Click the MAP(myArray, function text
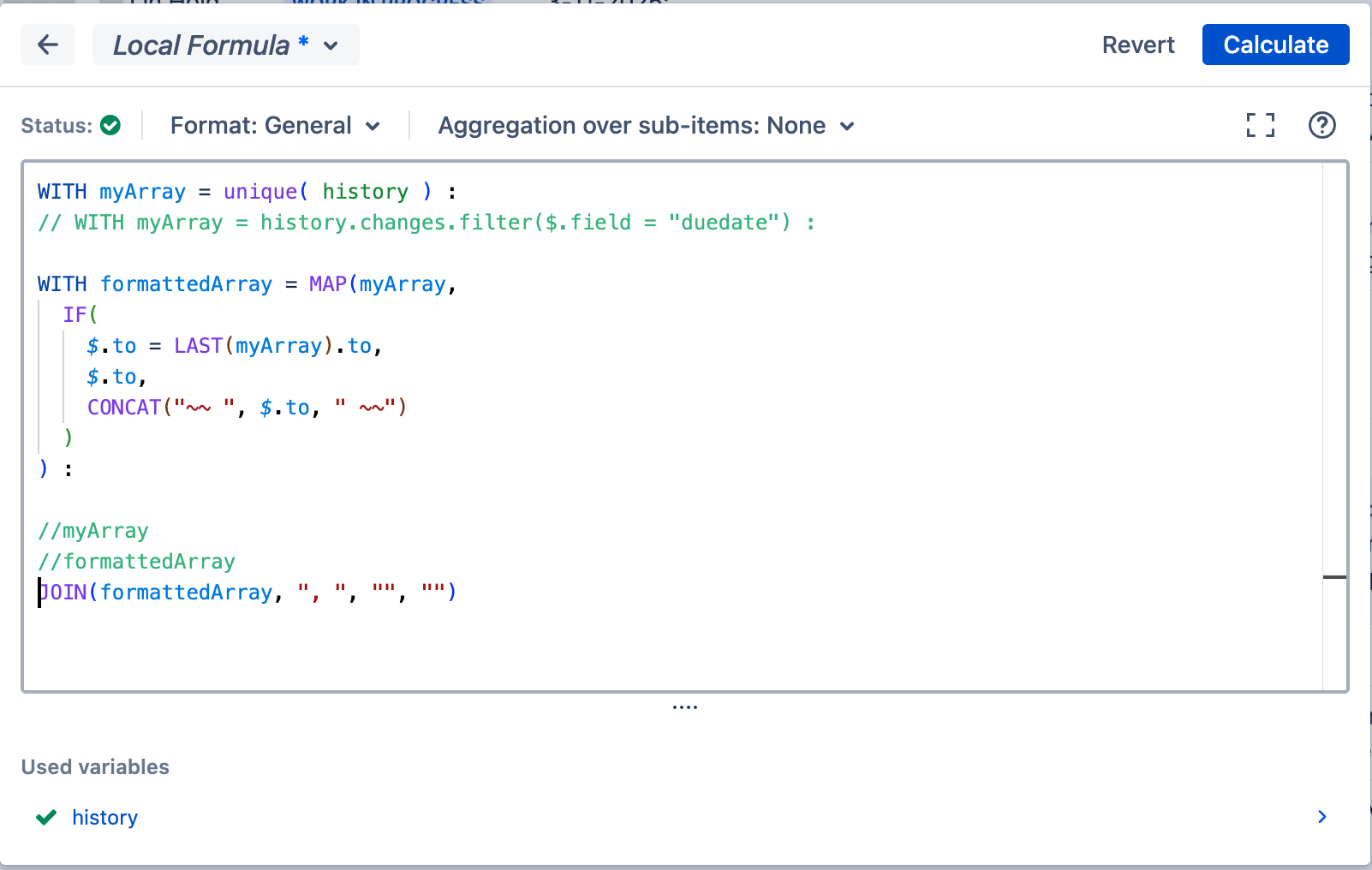The height and width of the screenshot is (870, 1372). 383,284
